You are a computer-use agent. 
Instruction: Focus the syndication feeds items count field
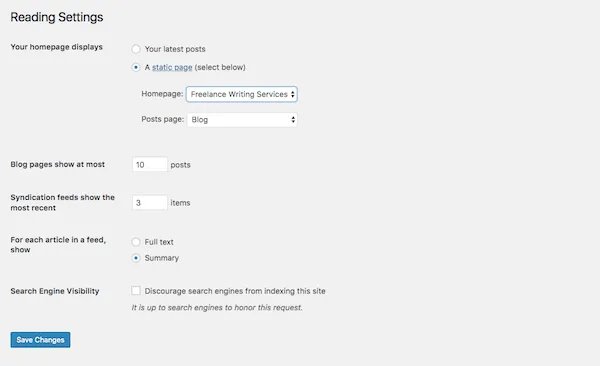click(x=150, y=203)
